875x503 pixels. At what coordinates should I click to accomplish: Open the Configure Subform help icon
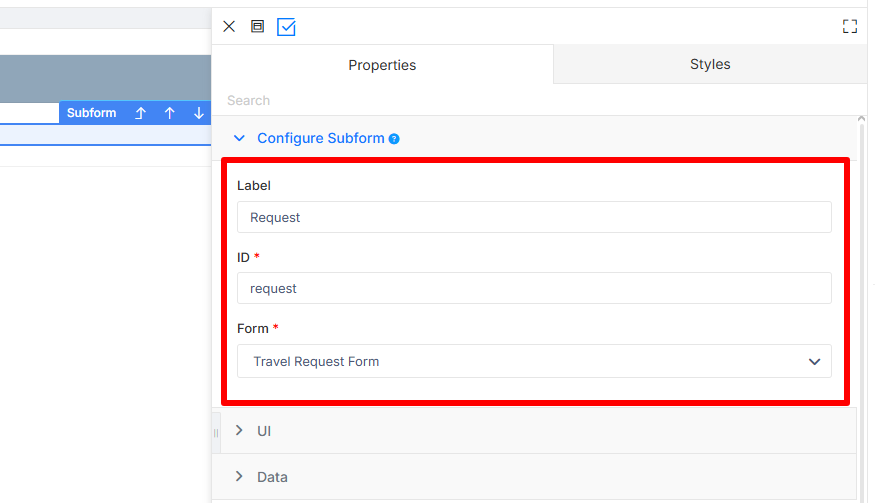pyautogui.click(x=394, y=138)
